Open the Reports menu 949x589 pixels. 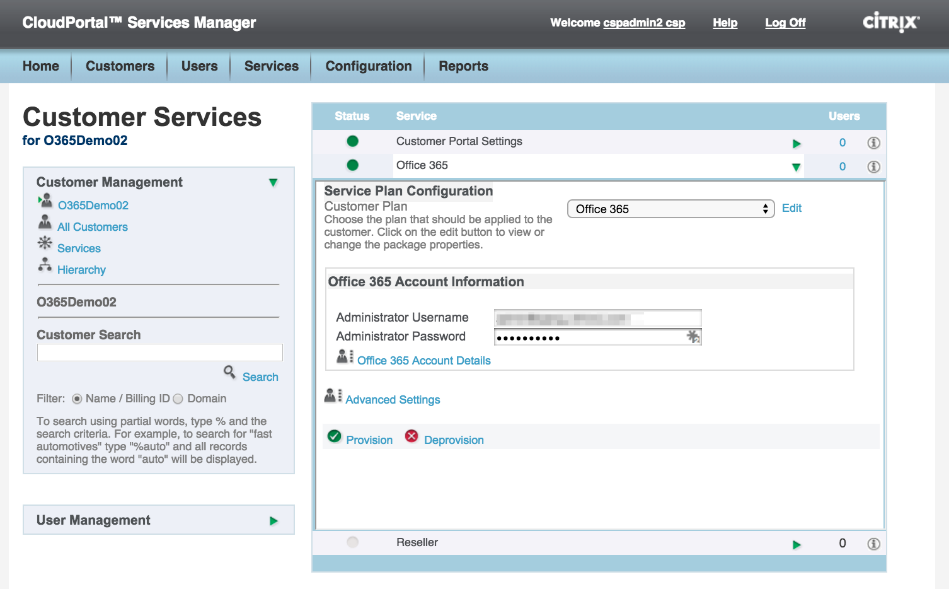(x=463, y=66)
